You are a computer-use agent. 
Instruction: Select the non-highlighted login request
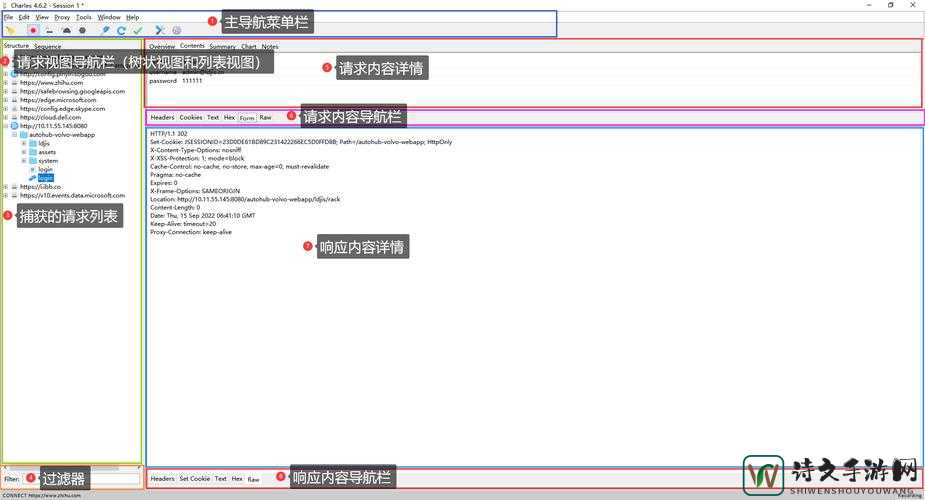click(45, 169)
